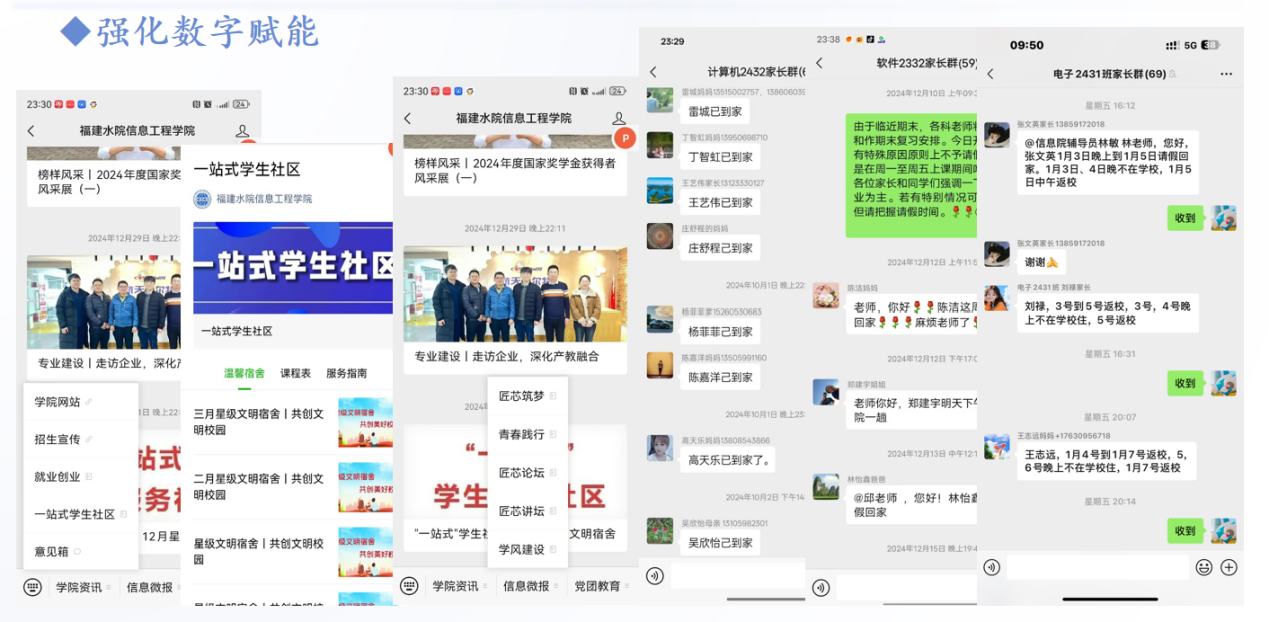Tap back arrow in leftmost 福建水院信息工程学院 screen
1269x622 pixels.
31,131
